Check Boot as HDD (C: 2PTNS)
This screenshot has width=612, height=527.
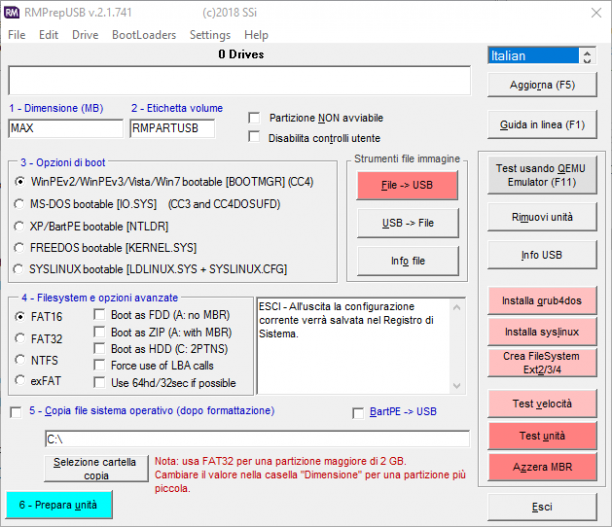pyautogui.click(x=100, y=349)
